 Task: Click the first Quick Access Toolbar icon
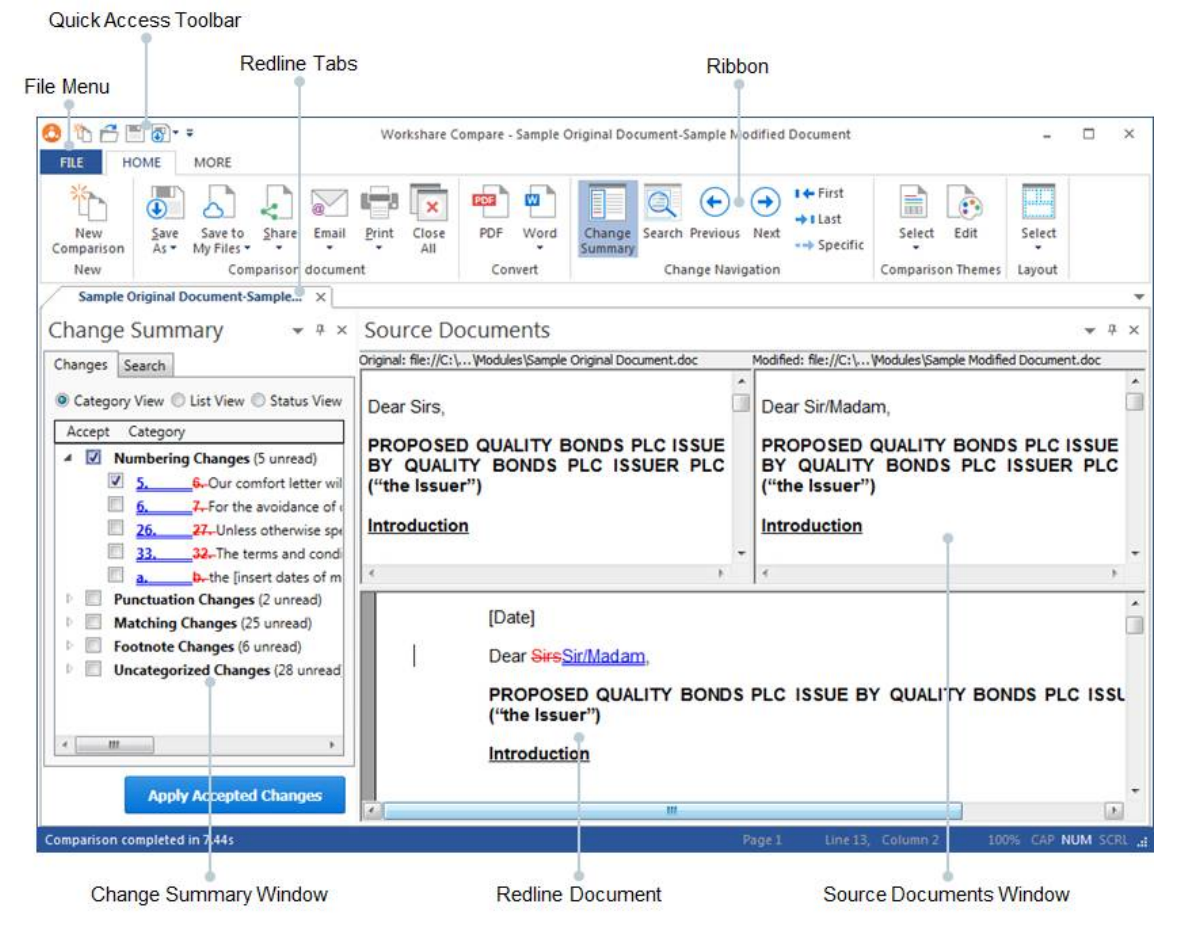click(x=83, y=133)
